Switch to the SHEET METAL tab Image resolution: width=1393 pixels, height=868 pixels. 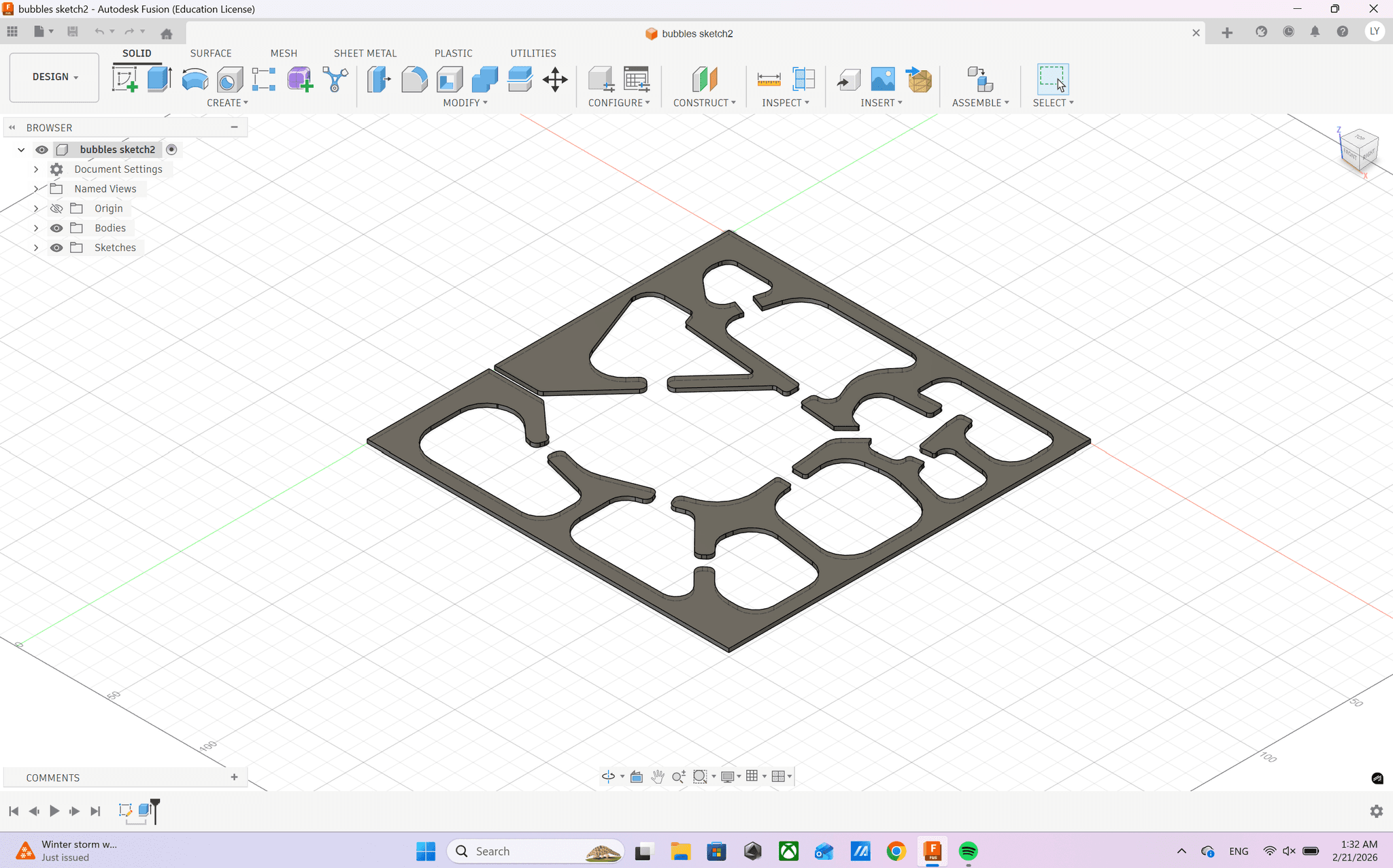365,53
